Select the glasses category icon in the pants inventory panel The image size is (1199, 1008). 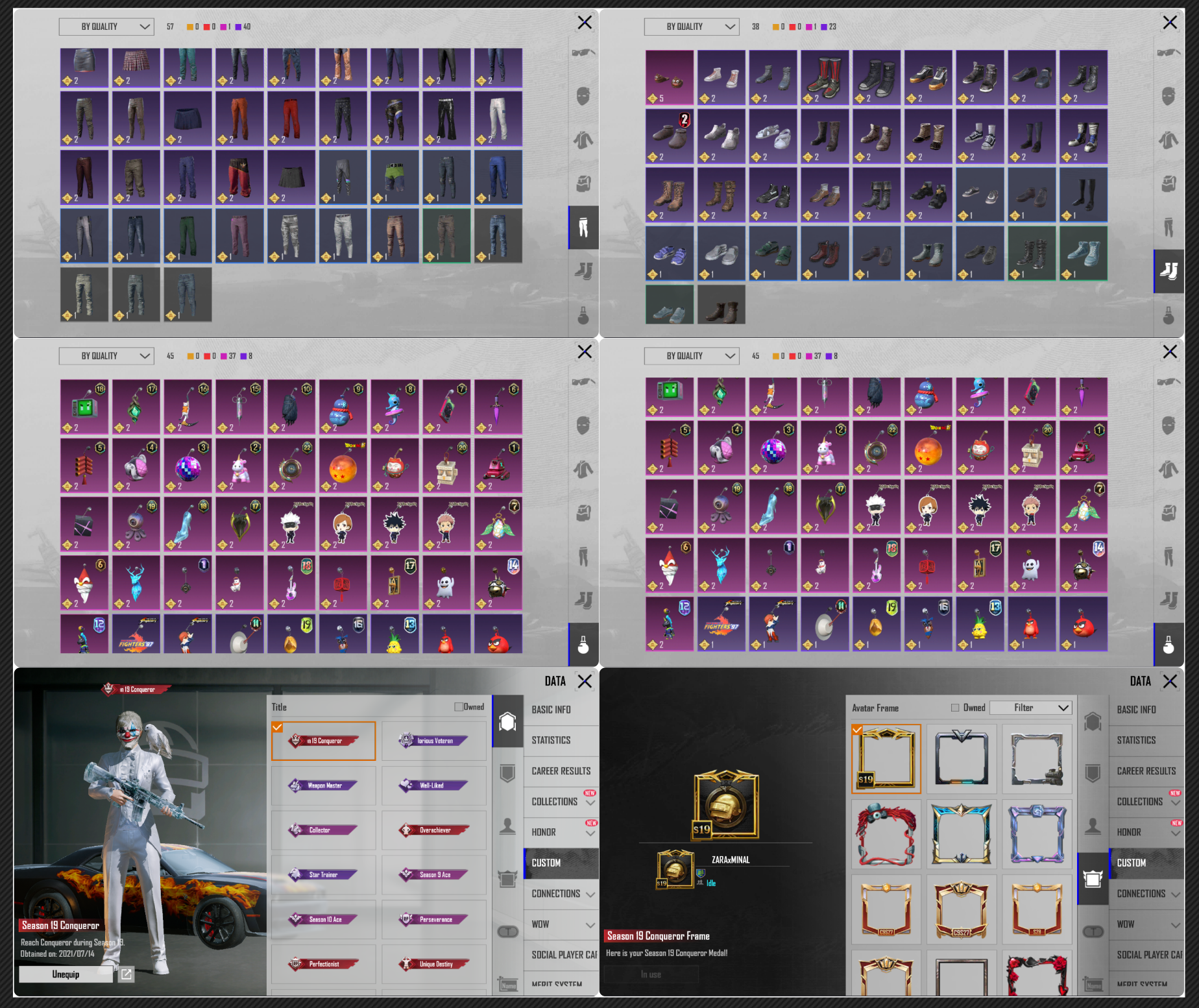tap(583, 53)
